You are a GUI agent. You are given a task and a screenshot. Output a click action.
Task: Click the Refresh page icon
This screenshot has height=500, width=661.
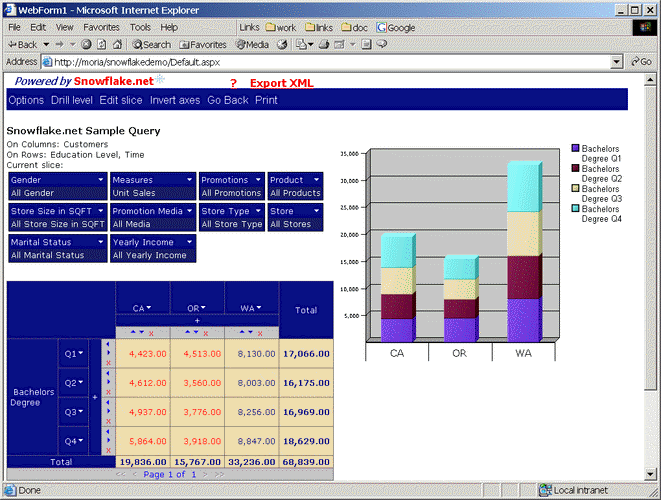click(x=102, y=44)
